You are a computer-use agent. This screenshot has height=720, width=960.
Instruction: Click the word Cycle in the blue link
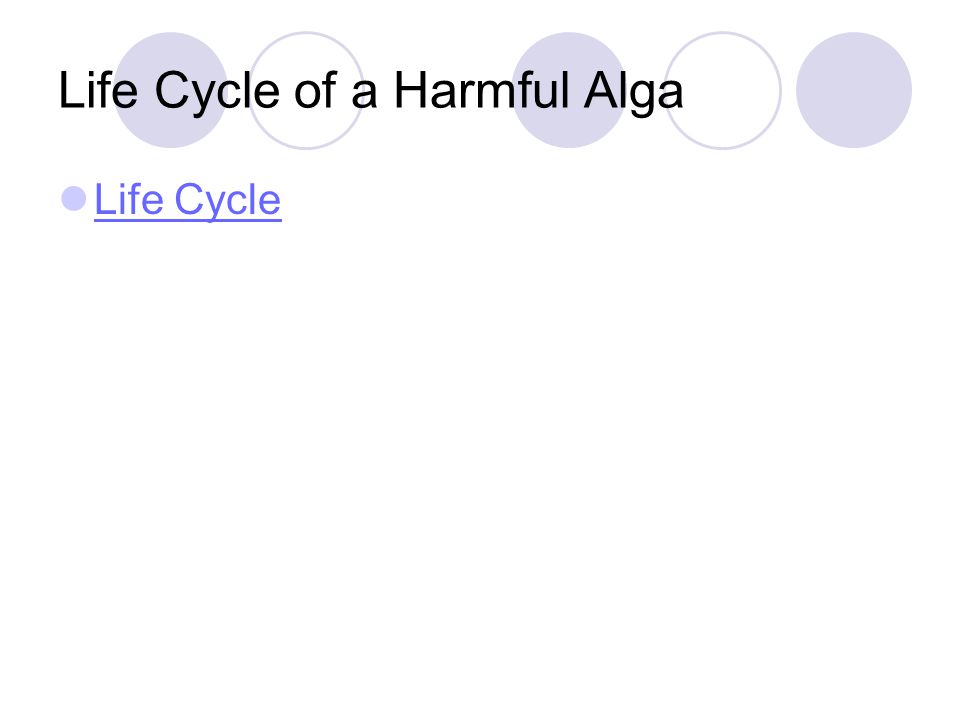pos(228,200)
